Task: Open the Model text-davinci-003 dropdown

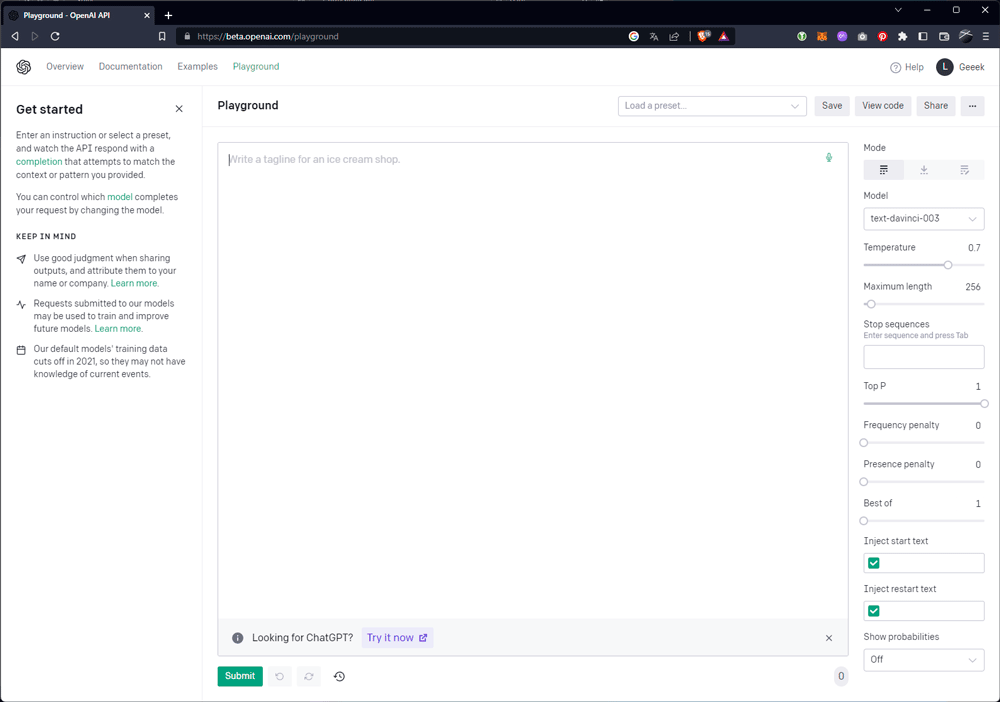Action: pos(923,219)
